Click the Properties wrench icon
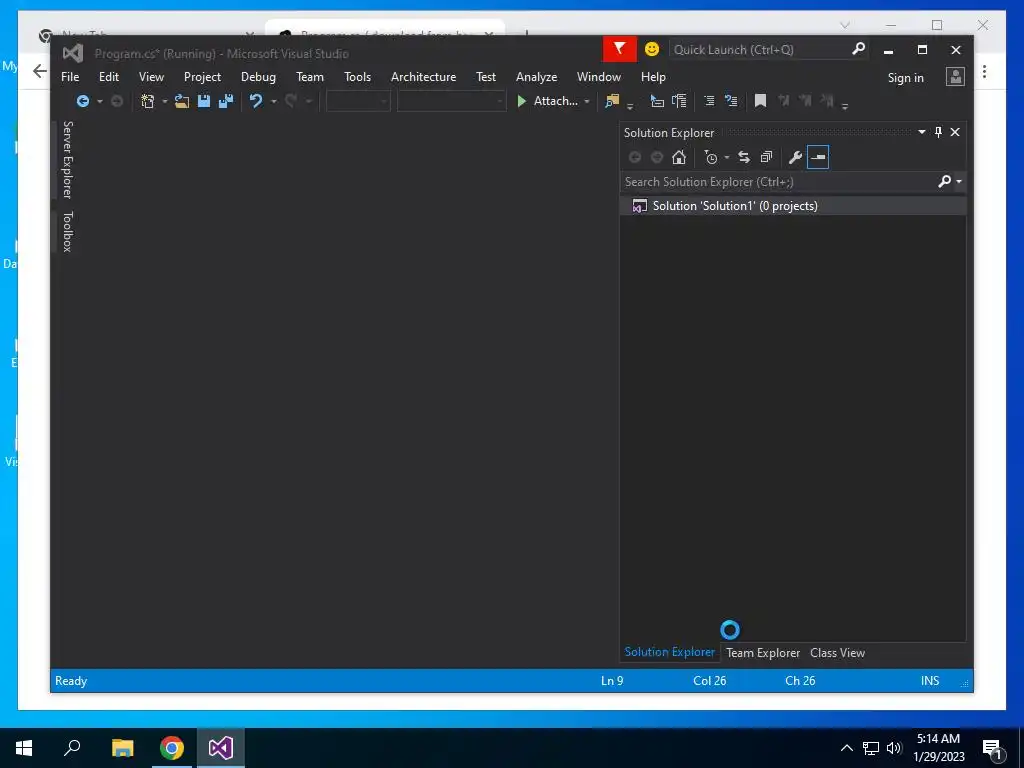This screenshot has width=1024, height=768. [x=795, y=157]
